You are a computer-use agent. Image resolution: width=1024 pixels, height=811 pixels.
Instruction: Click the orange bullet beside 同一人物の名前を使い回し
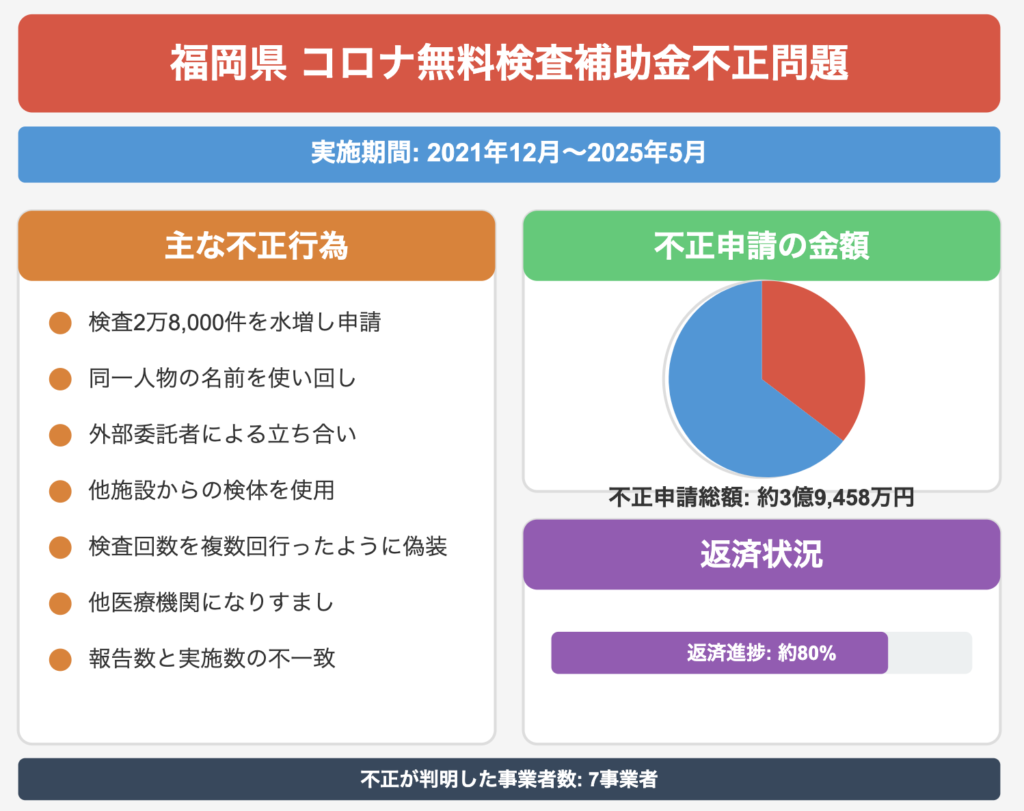click(60, 379)
